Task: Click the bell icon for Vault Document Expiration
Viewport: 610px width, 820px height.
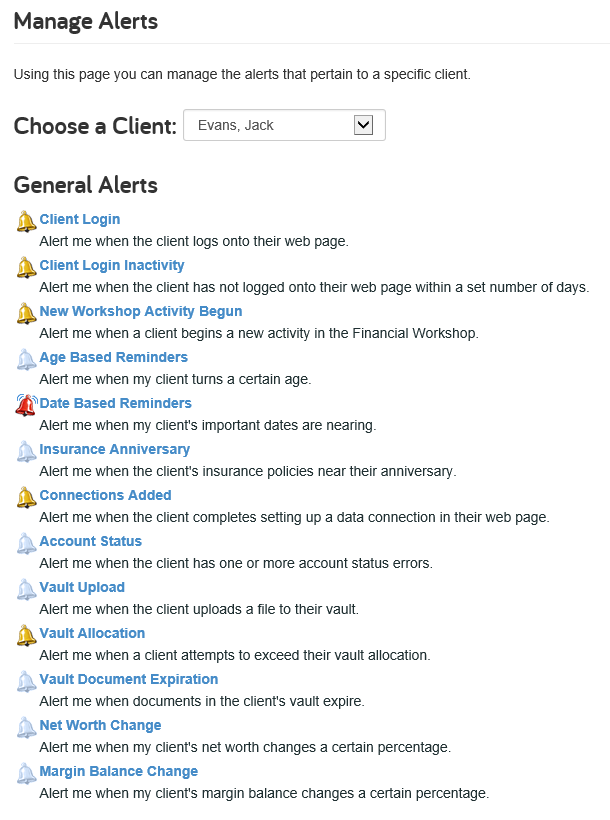Action: pos(26,681)
